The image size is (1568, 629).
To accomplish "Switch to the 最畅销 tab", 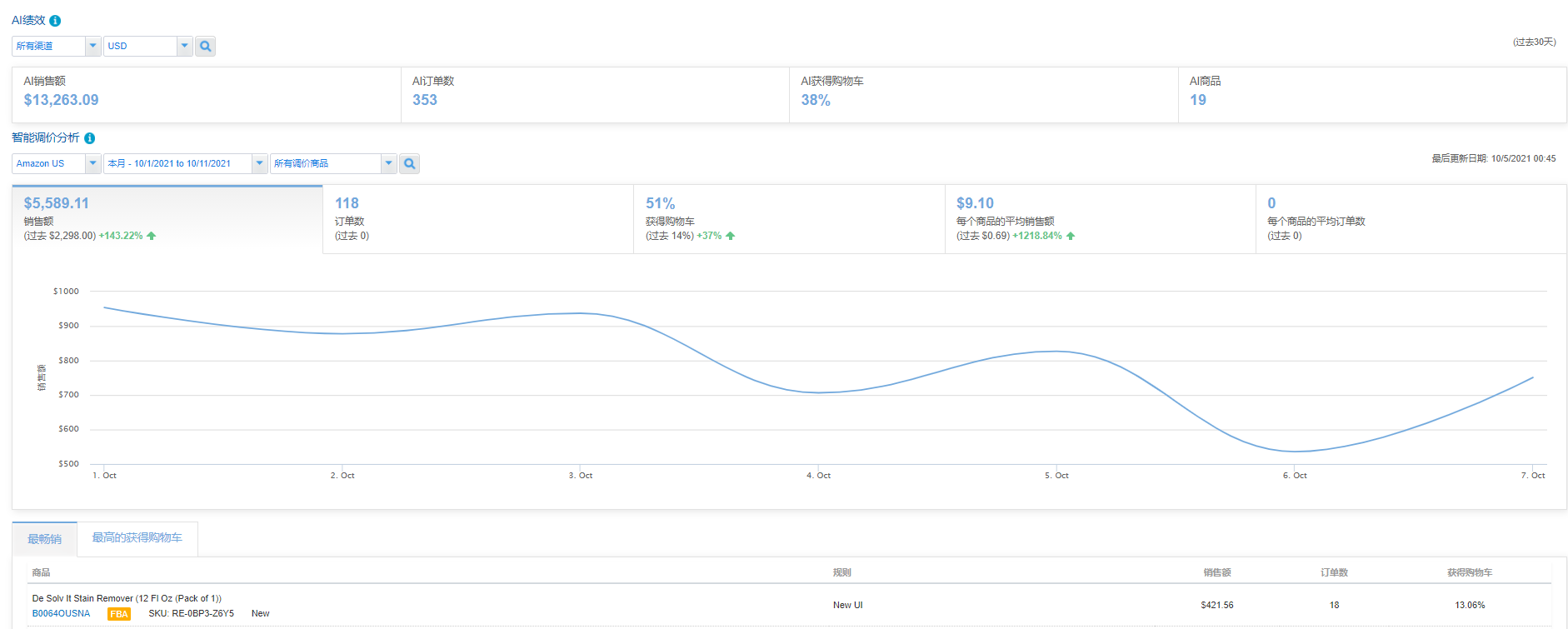I will [x=44, y=539].
